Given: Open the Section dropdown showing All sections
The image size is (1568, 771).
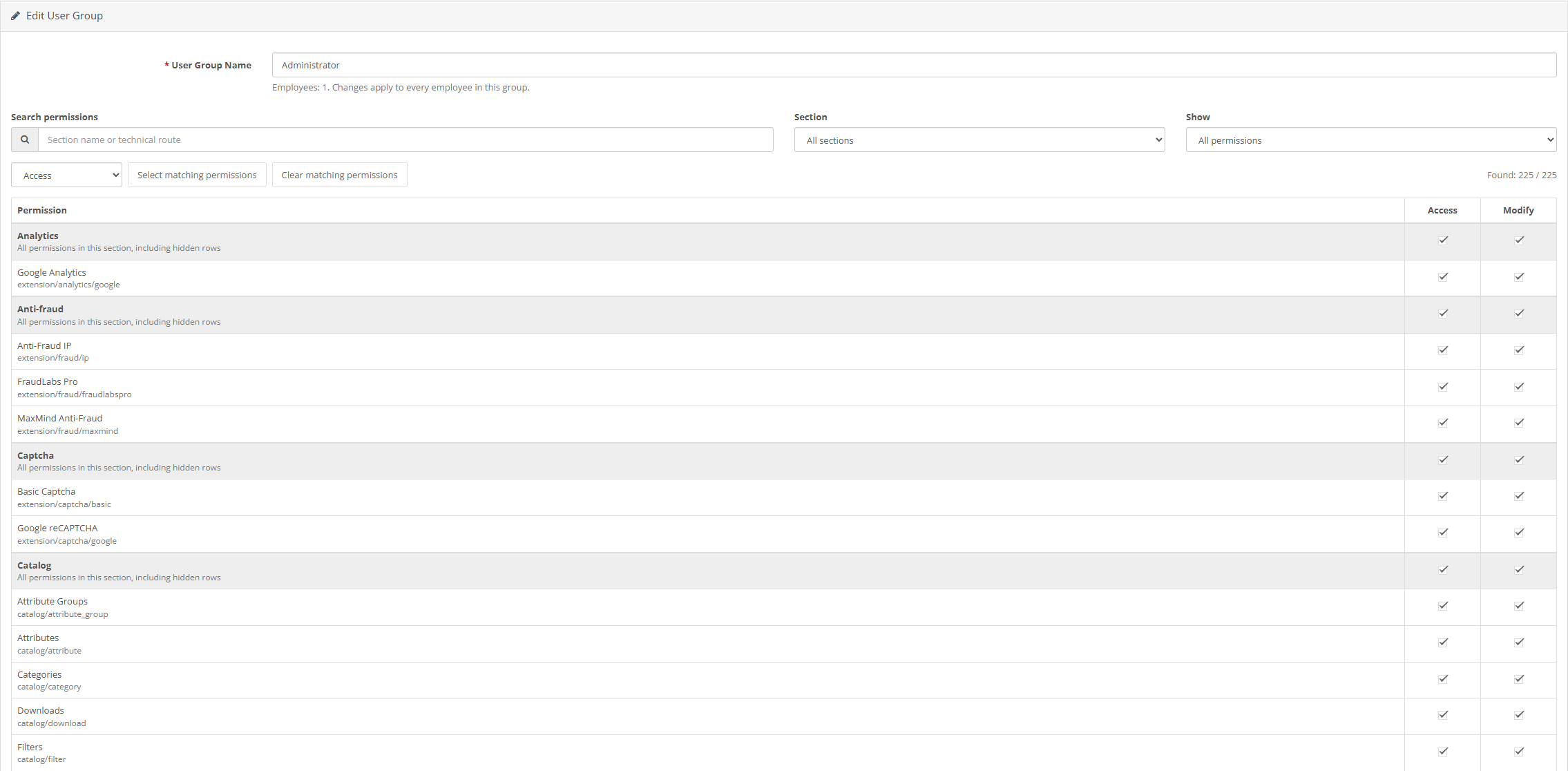Looking at the screenshot, I should pyautogui.click(x=979, y=140).
